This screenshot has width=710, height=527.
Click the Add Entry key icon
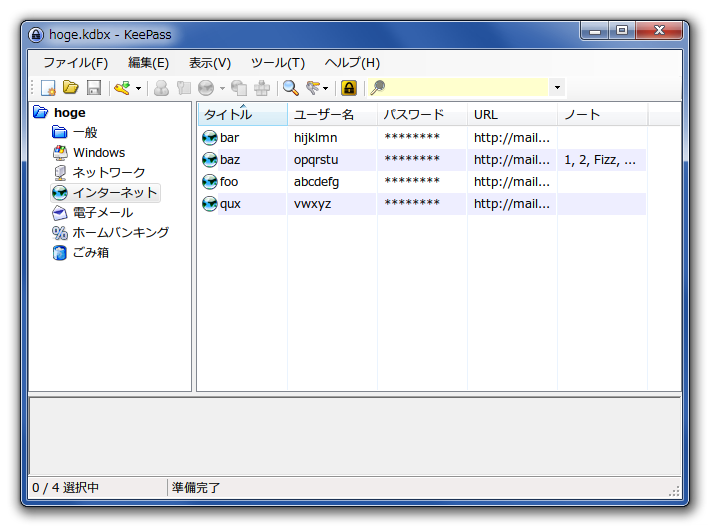coord(122,87)
